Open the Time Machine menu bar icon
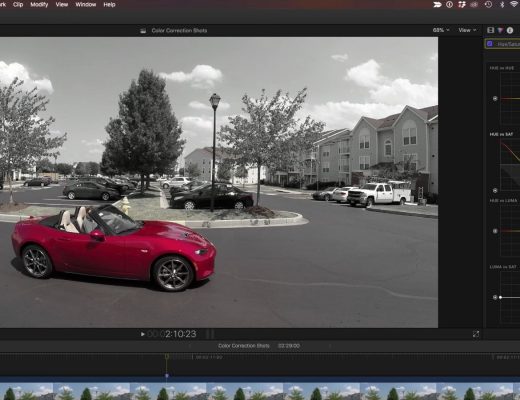This screenshot has width=520, height=400. 488,4
